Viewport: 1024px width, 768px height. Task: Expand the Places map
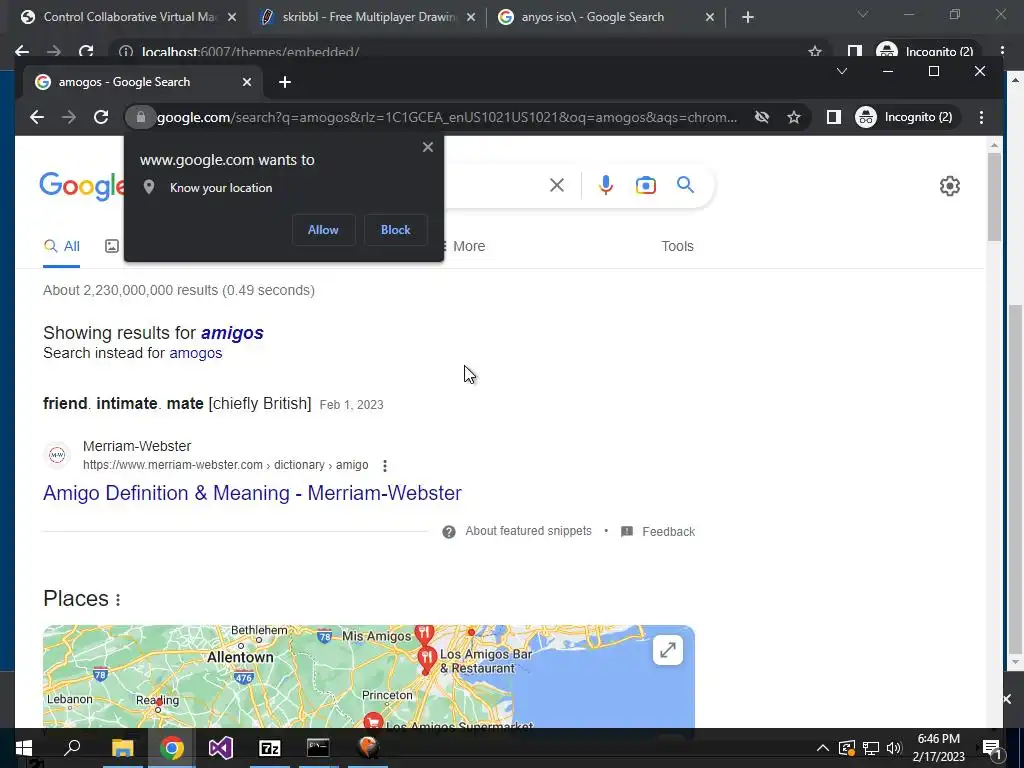pos(667,650)
